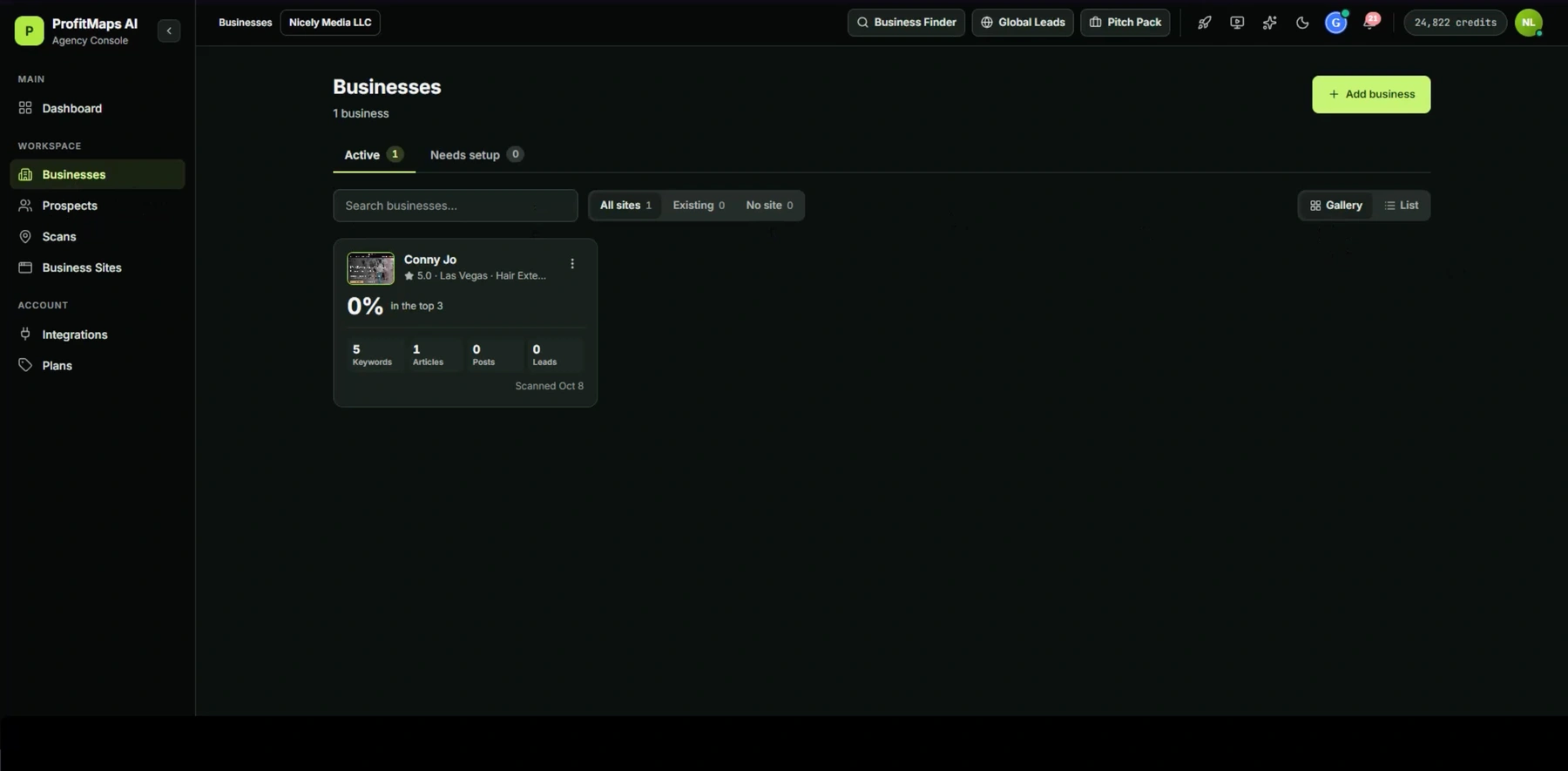Go to Prospects in the sidebar
The image size is (1568, 771).
click(x=98, y=206)
